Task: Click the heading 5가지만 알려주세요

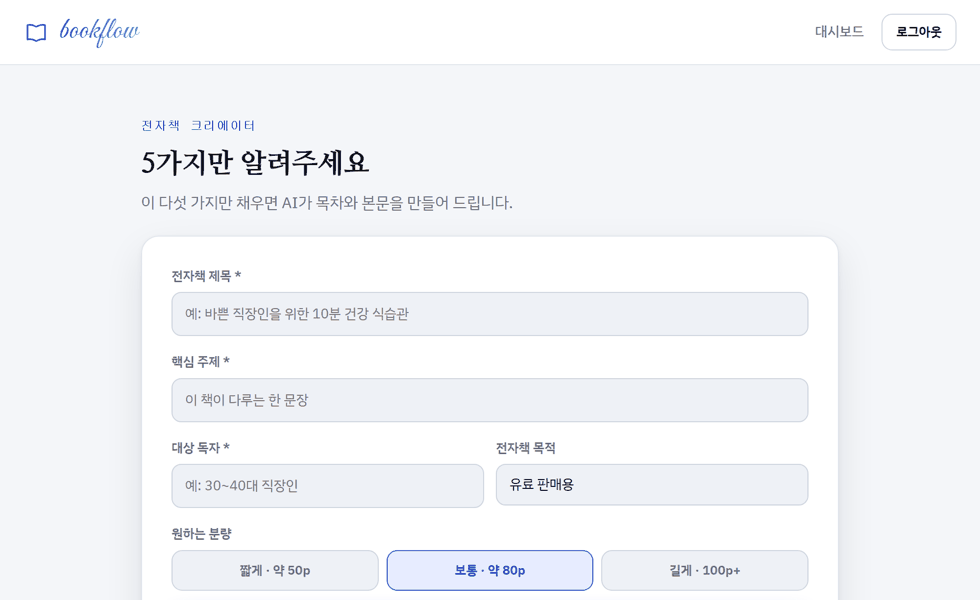Action: tap(255, 162)
